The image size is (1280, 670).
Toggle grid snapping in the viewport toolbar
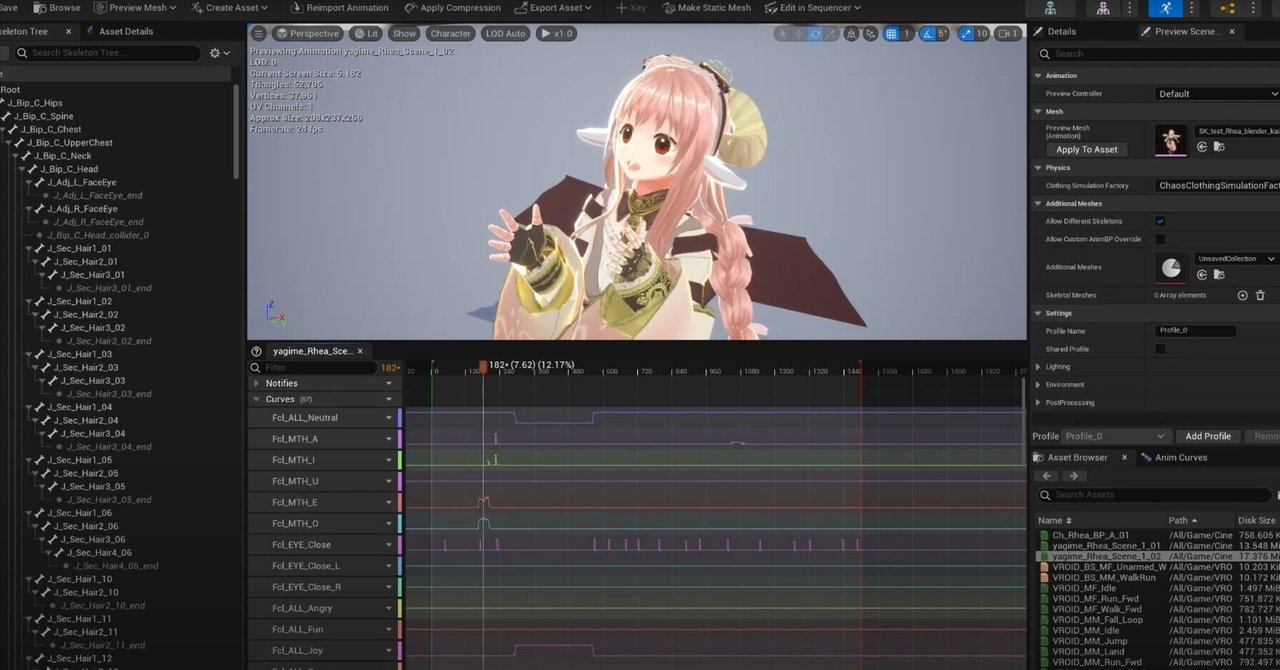point(892,33)
